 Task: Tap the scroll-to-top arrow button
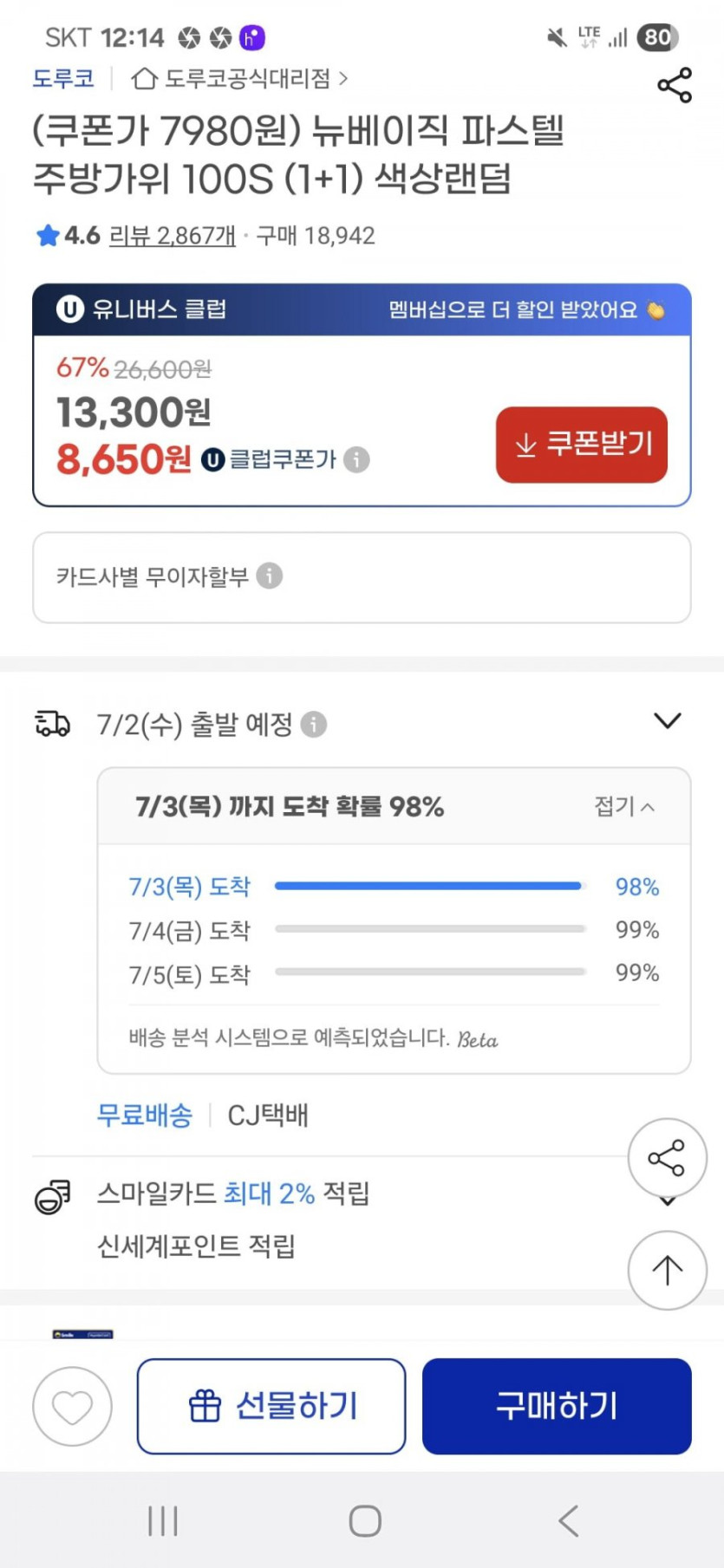coord(667,1270)
